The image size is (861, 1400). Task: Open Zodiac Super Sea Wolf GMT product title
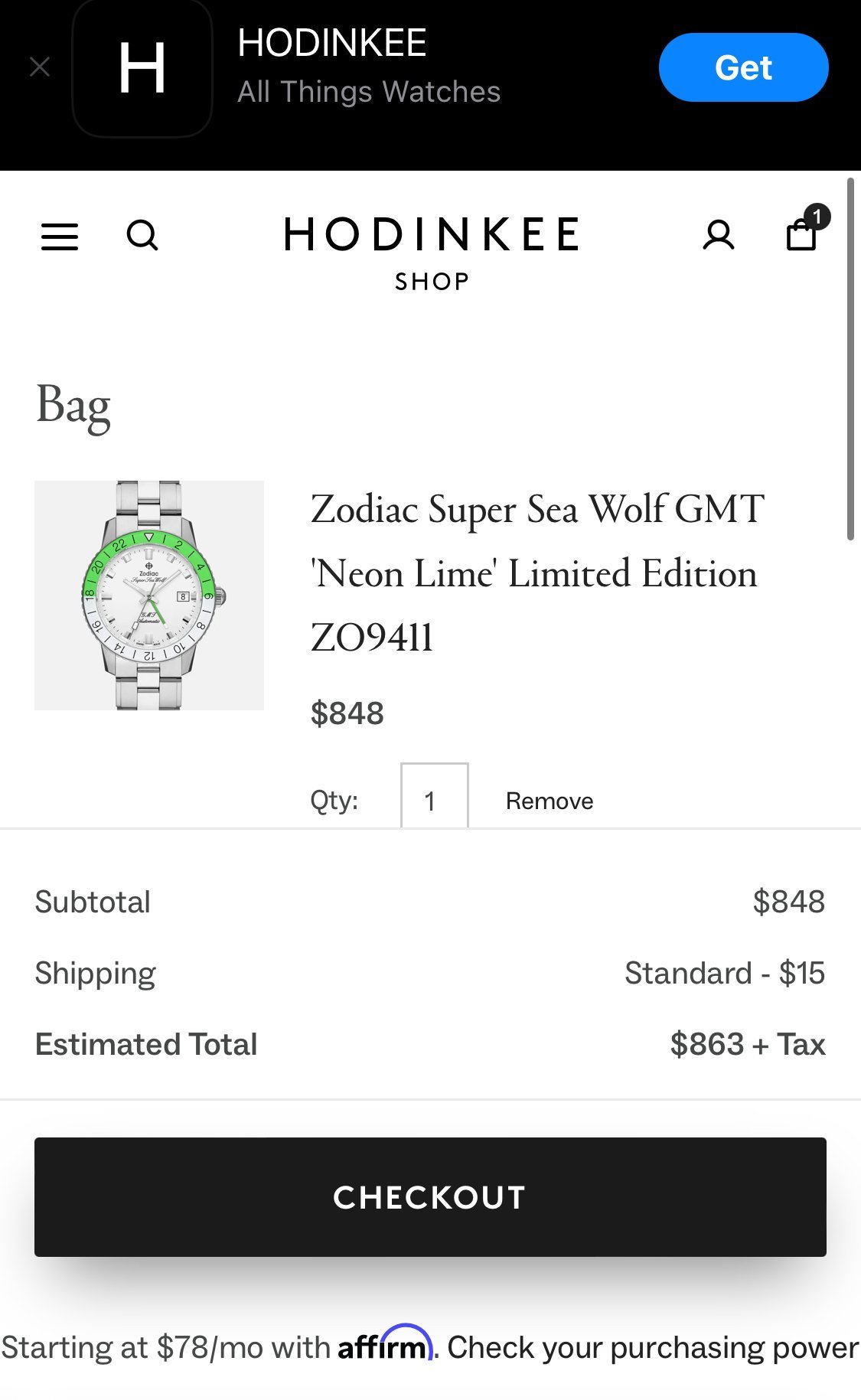pos(536,573)
